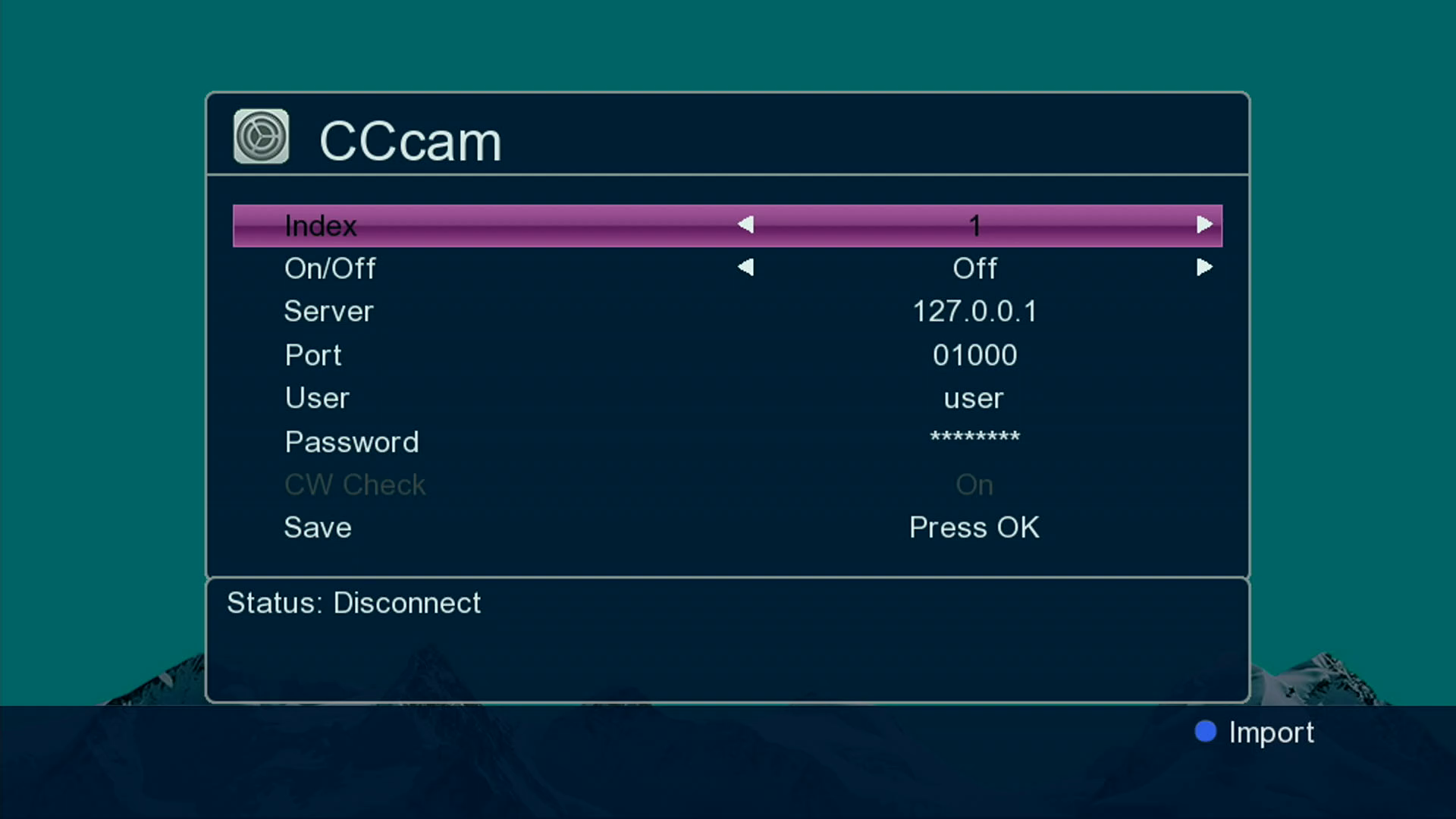Edit the Port value 01000
The image size is (1456, 819).
point(974,355)
